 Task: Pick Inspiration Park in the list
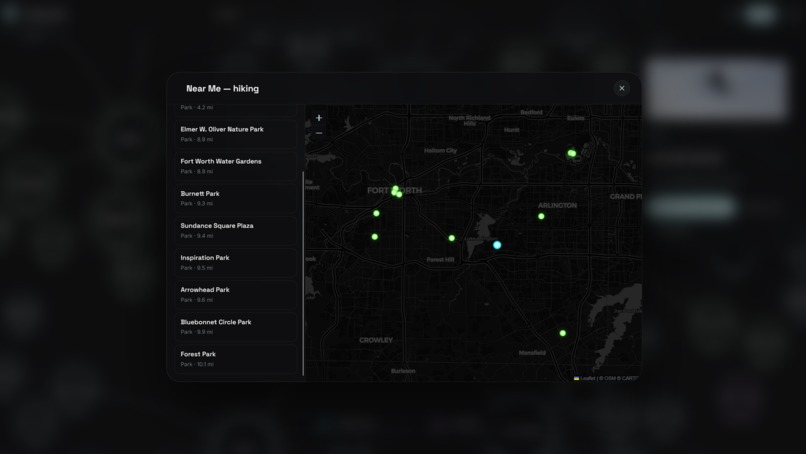pos(235,262)
